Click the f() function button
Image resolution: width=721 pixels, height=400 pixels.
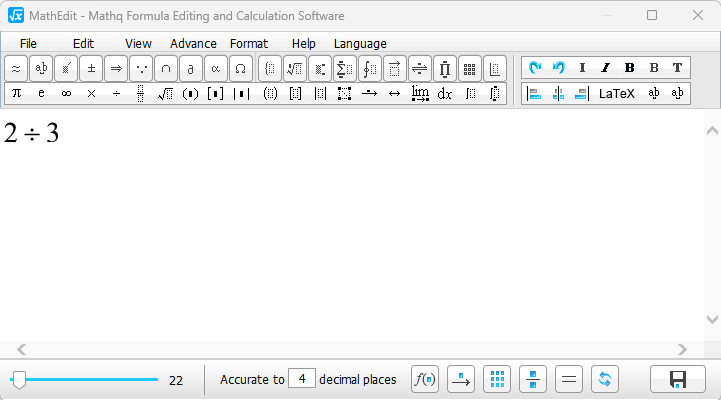tap(425, 379)
